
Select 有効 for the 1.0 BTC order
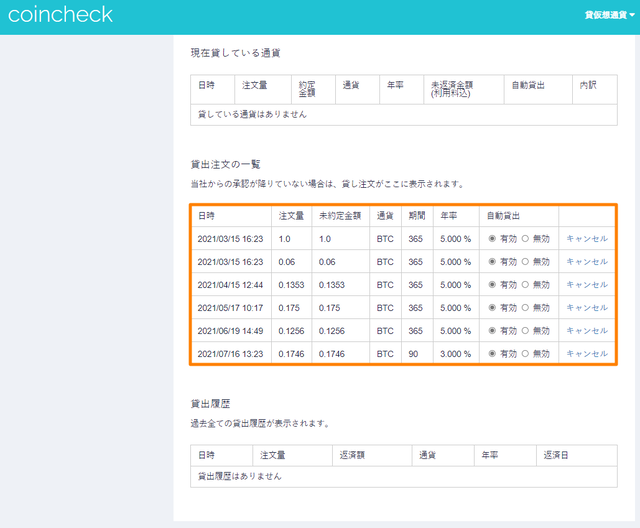click(x=492, y=239)
